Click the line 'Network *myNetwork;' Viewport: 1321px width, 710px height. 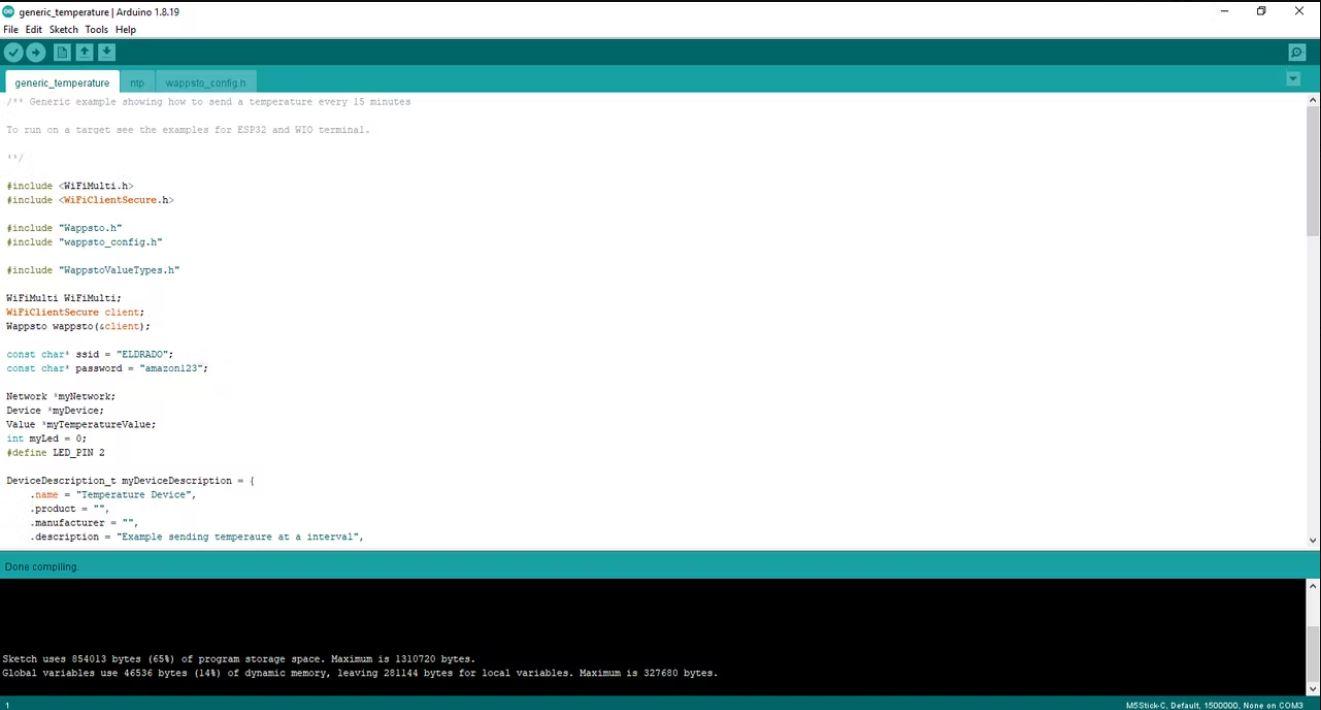coord(61,396)
